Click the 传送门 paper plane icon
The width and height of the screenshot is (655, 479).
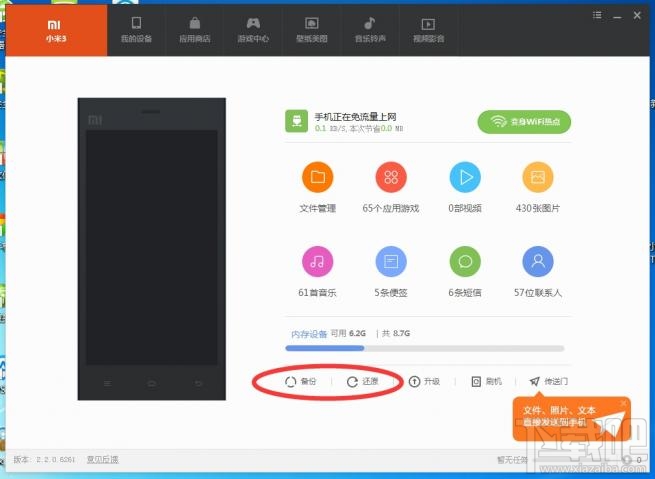(x=534, y=381)
